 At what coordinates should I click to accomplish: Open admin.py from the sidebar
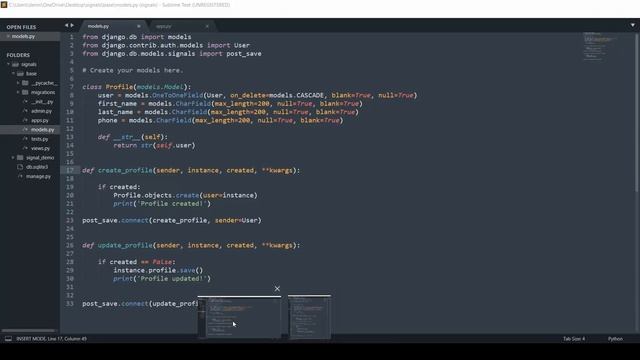coord(41,111)
